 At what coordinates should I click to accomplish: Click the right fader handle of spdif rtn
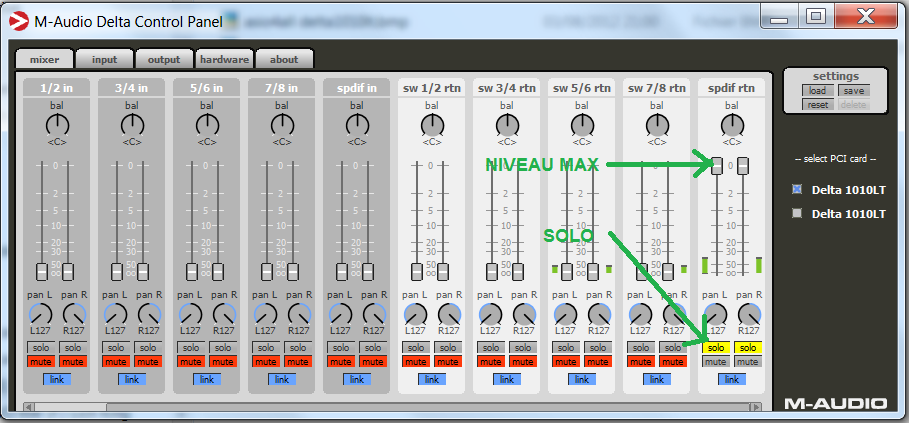click(x=743, y=166)
